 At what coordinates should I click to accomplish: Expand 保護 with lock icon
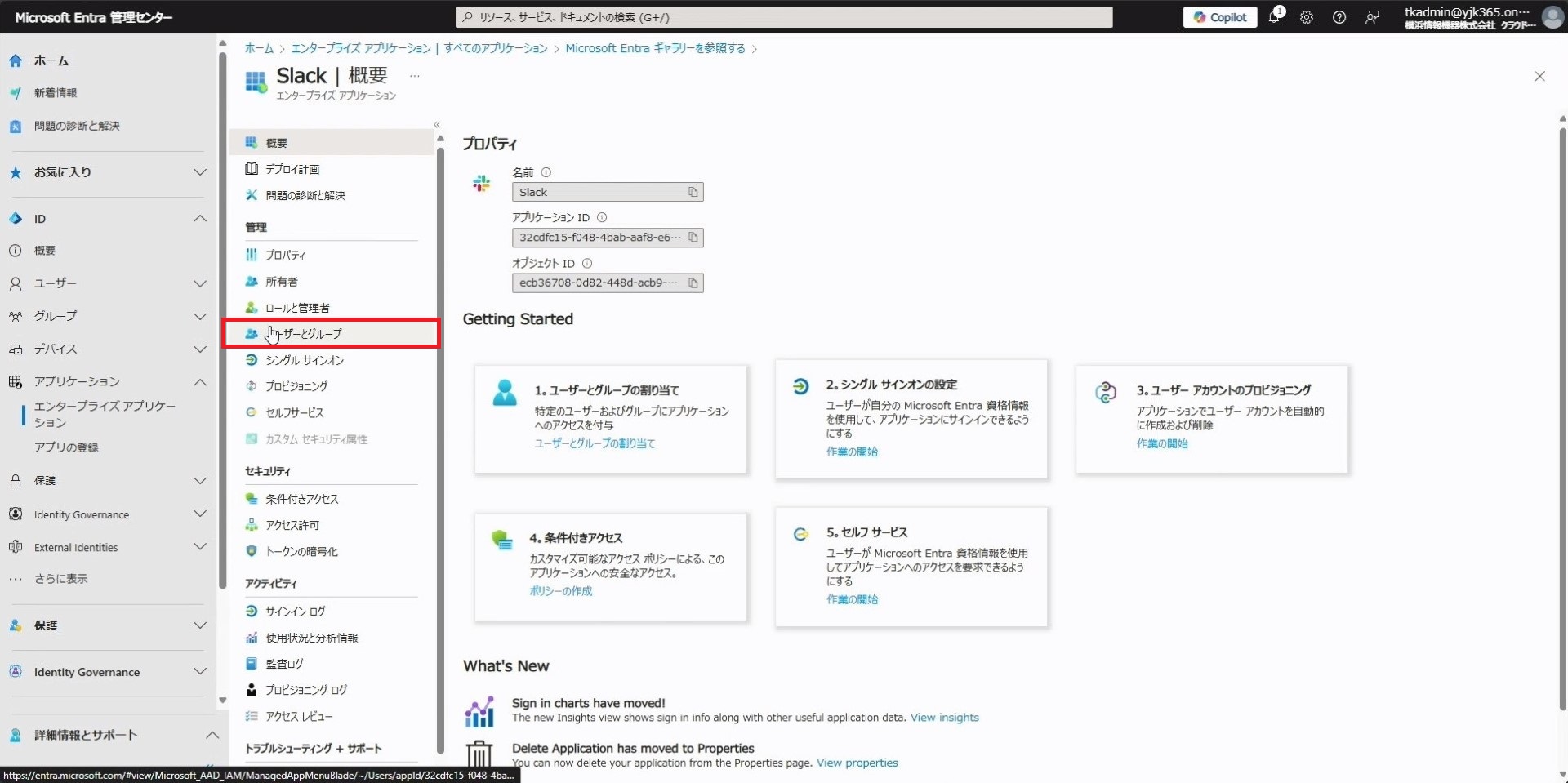pyautogui.click(x=199, y=481)
